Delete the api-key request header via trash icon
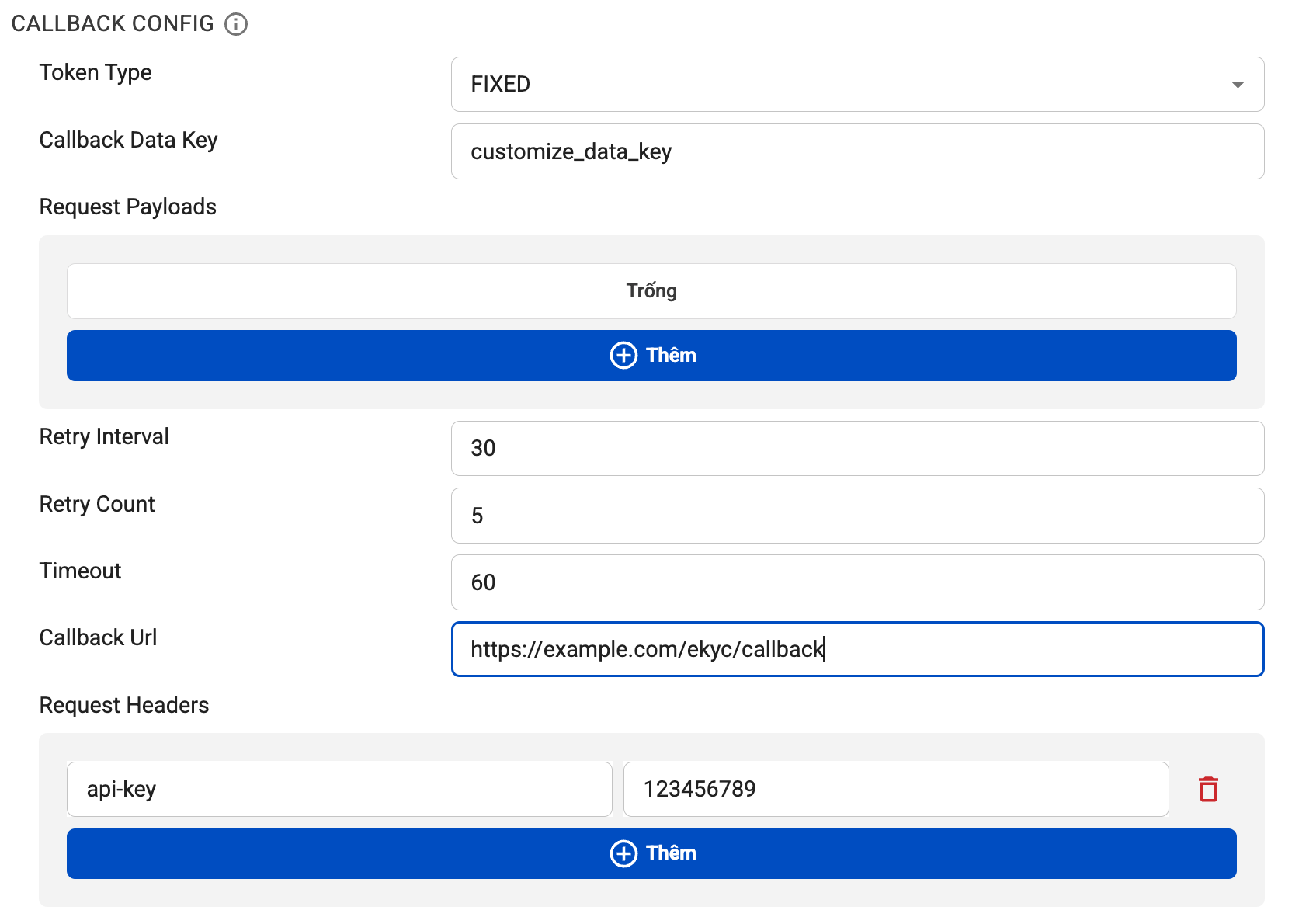 (1209, 789)
